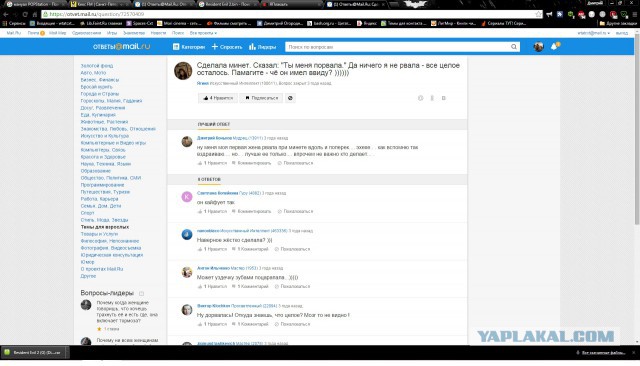This screenshot has height=366, width=640.
Task: Like the 'Ну дорвалась' answer
Action: 212,324
